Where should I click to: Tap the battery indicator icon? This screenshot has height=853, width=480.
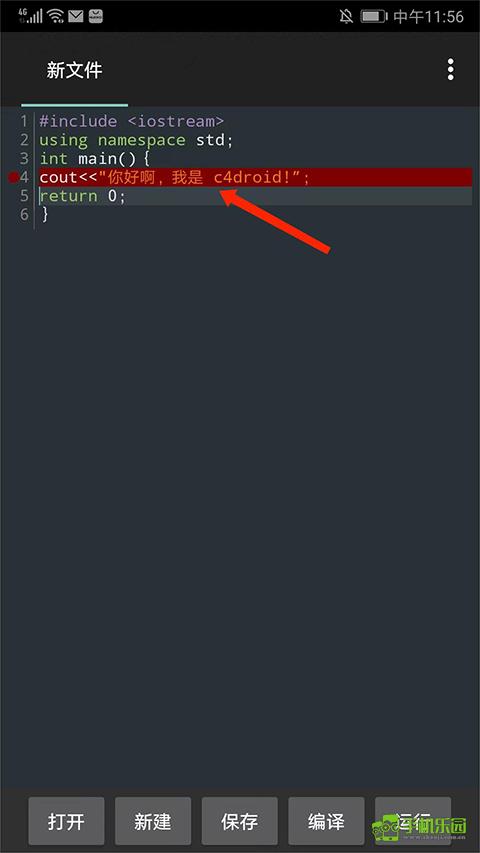pos(374,16)
